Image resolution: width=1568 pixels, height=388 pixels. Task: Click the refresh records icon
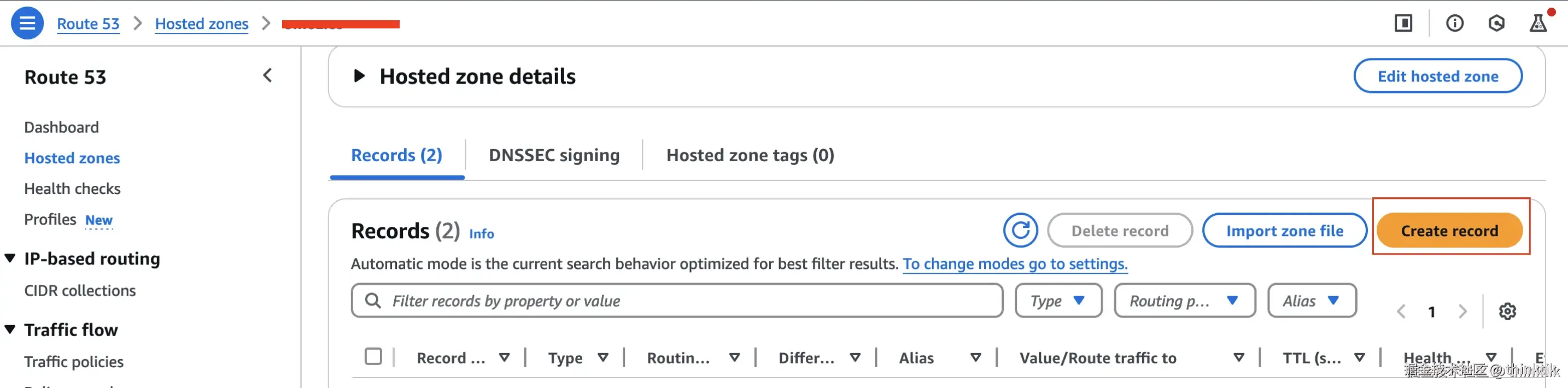tap(1020, 231)
